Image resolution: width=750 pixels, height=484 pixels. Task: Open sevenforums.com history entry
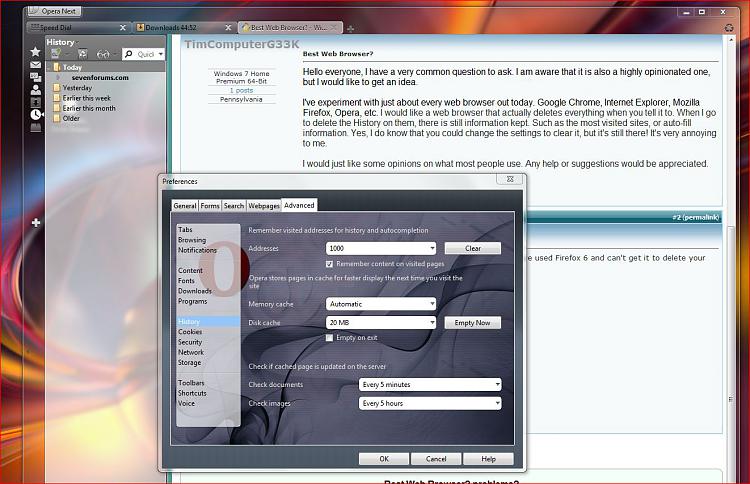pos(100,77)
